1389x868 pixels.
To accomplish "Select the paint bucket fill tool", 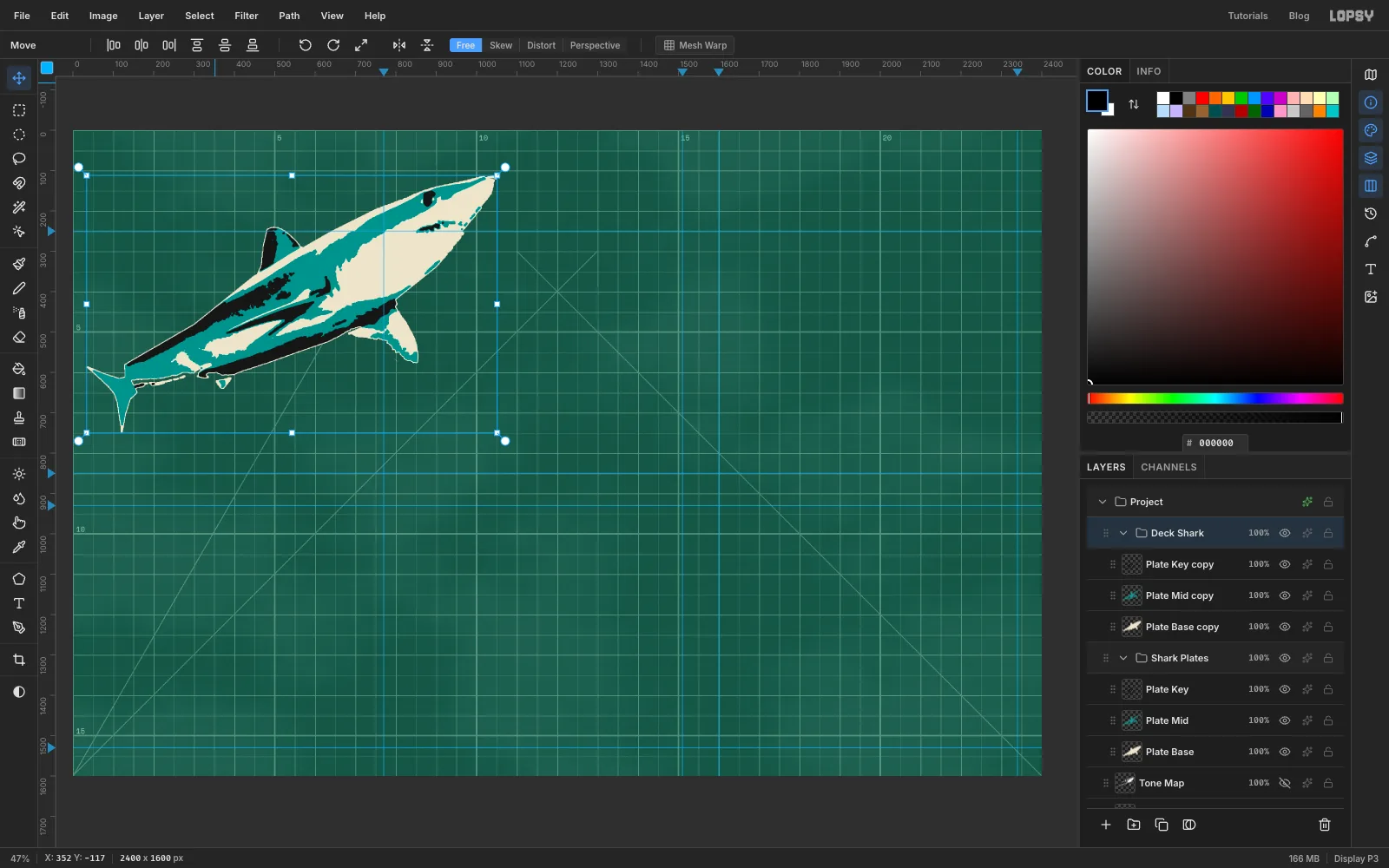I will point(19,369).
